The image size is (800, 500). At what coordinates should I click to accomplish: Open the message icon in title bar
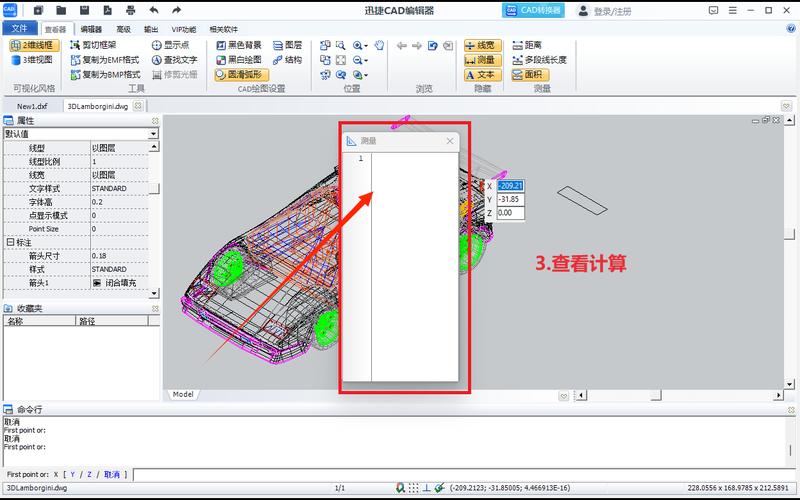[713, 10]
